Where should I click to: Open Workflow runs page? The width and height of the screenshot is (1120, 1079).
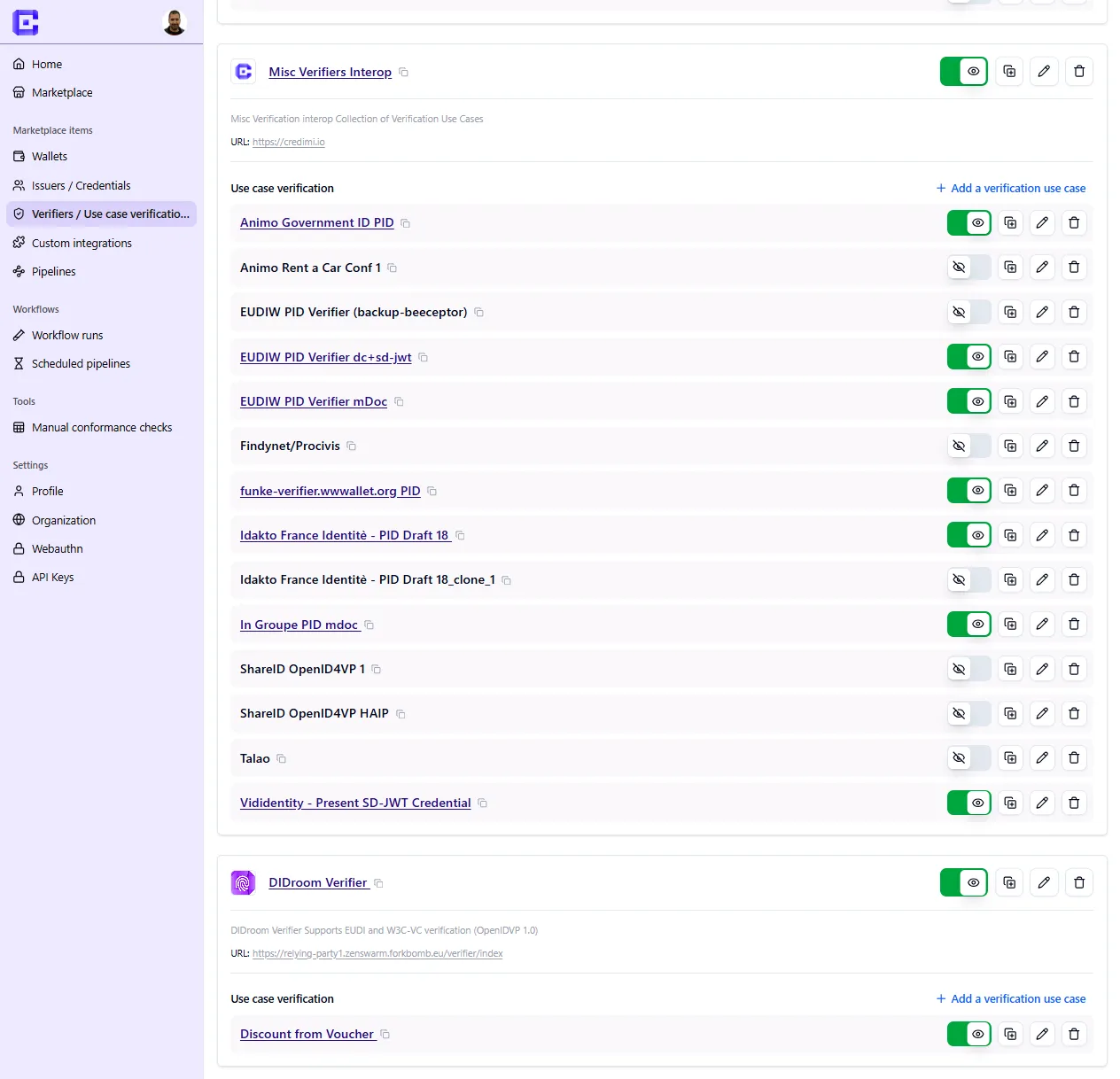(67, 335)
